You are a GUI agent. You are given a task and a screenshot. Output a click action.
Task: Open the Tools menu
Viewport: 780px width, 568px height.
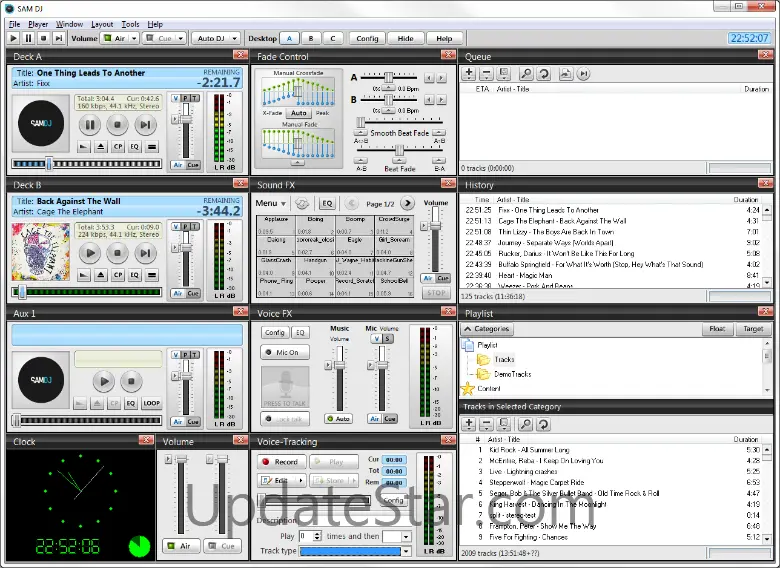click(x=130, y=24)
